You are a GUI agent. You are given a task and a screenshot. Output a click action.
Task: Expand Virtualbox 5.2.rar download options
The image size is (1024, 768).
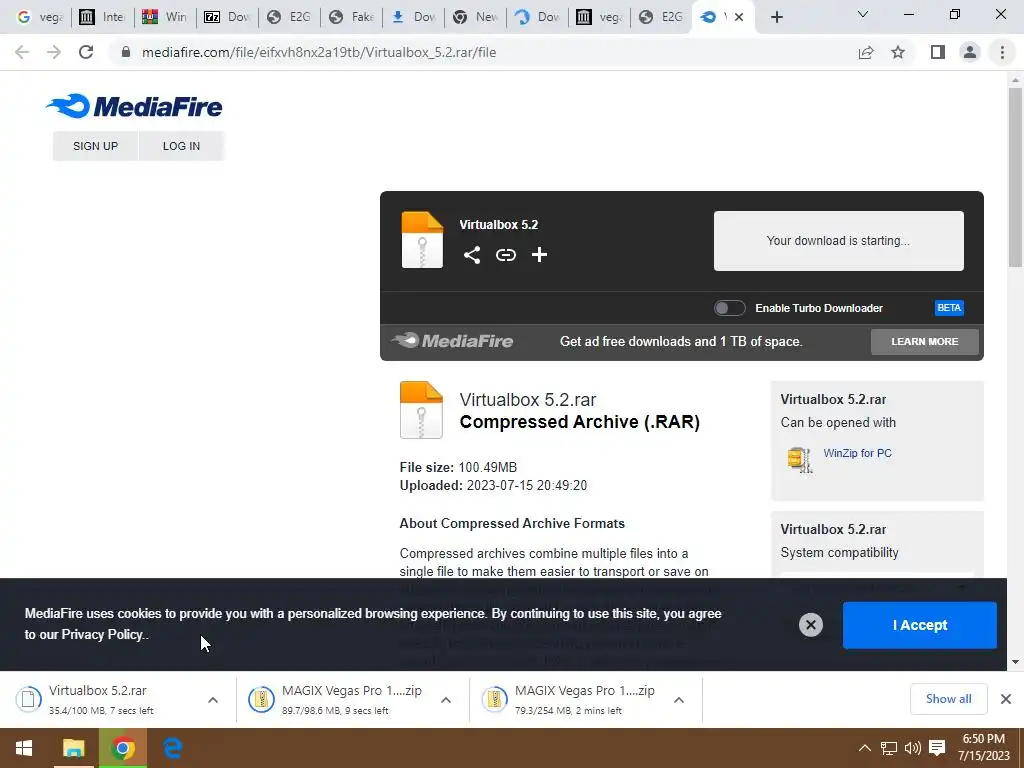click(213, 700)
